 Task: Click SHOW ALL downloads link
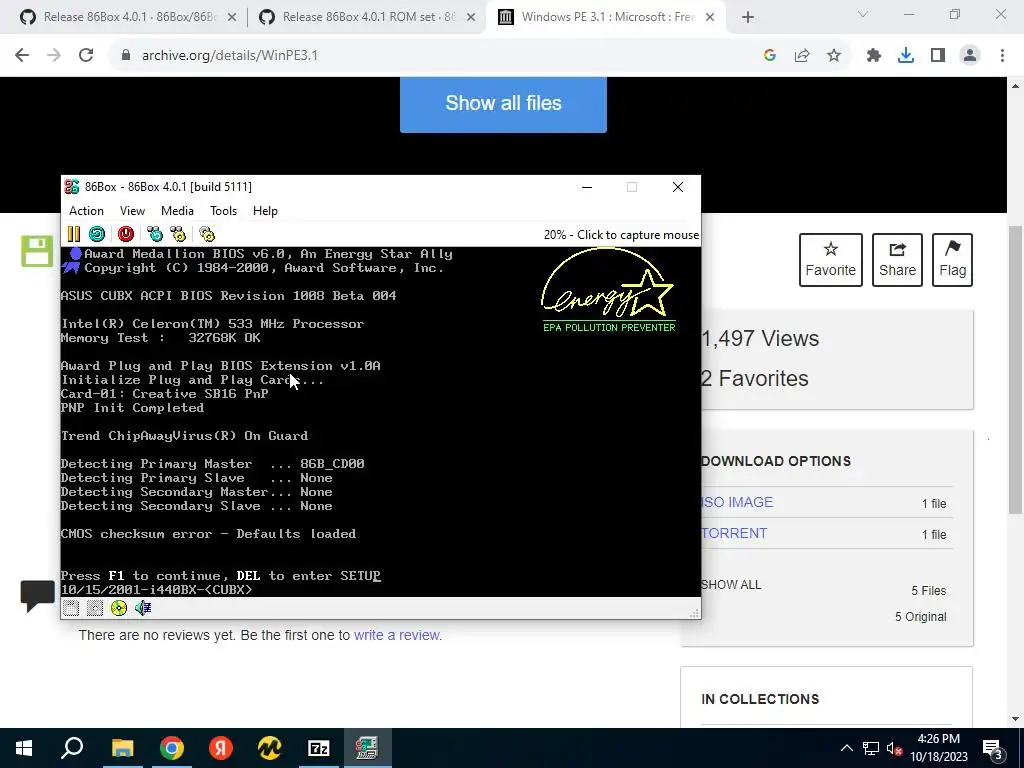(x=731, y=584)
